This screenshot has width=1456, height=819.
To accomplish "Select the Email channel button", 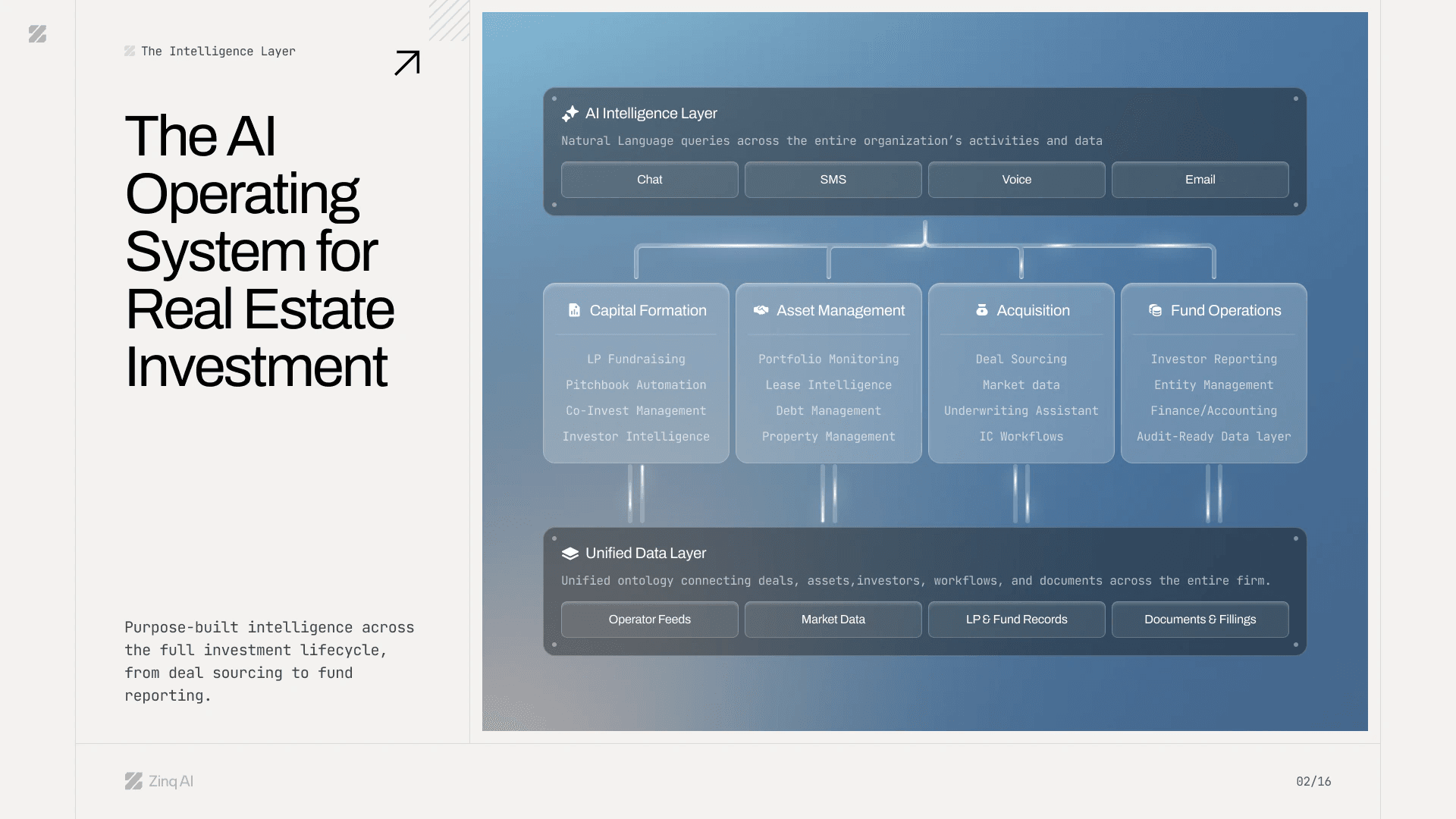I will tap(1200, 180).
